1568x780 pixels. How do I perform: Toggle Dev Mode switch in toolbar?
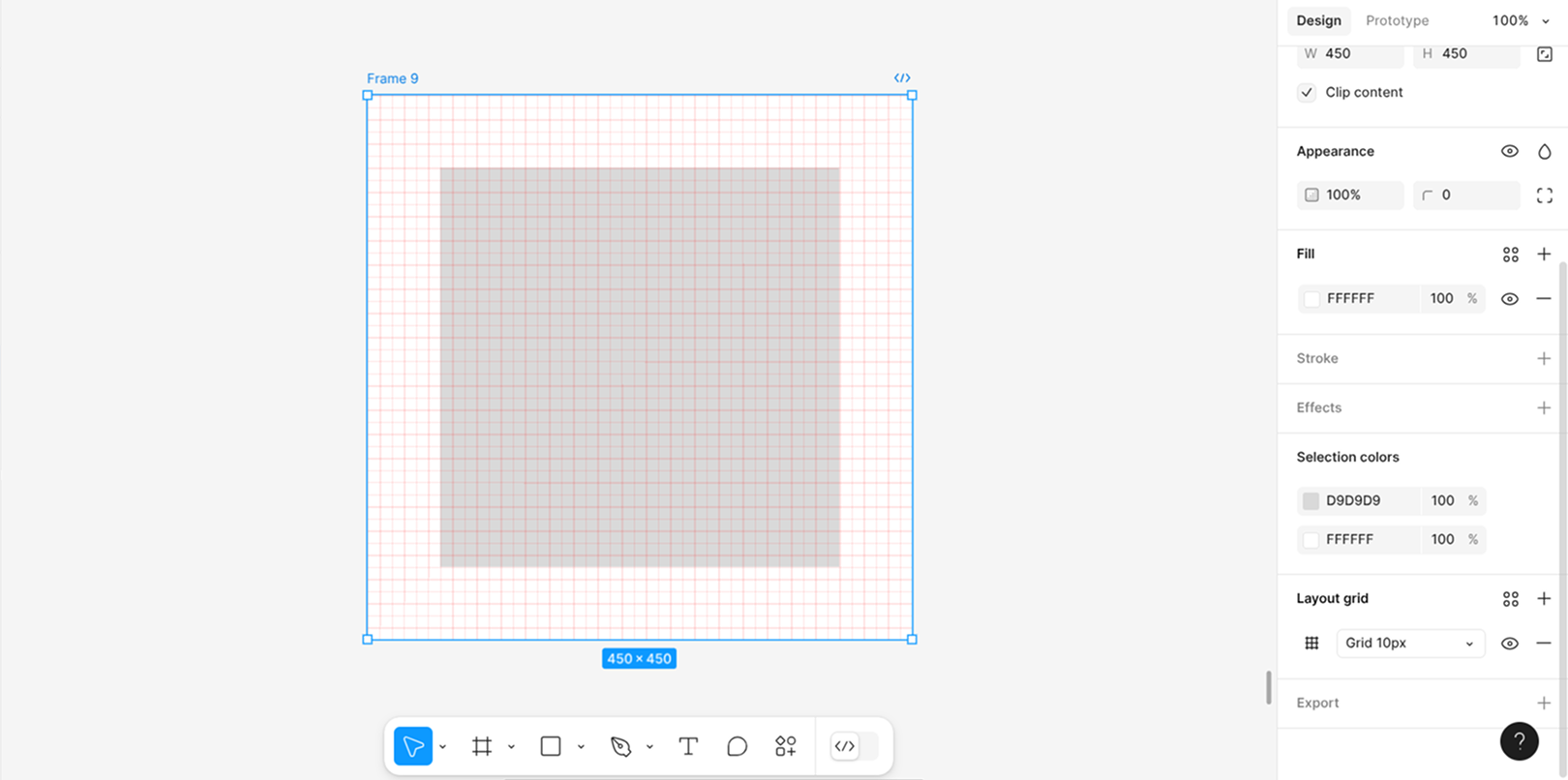pyautogui.click(x=854, y=746)
